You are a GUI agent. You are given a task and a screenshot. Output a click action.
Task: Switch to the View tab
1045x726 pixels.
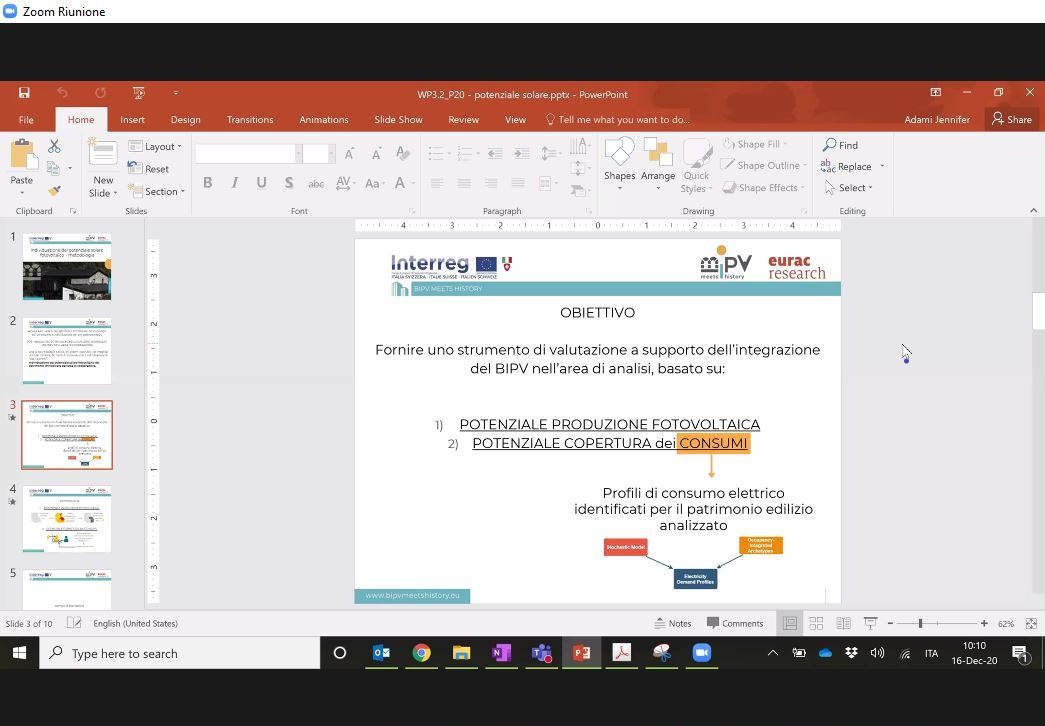pos(515,119)
